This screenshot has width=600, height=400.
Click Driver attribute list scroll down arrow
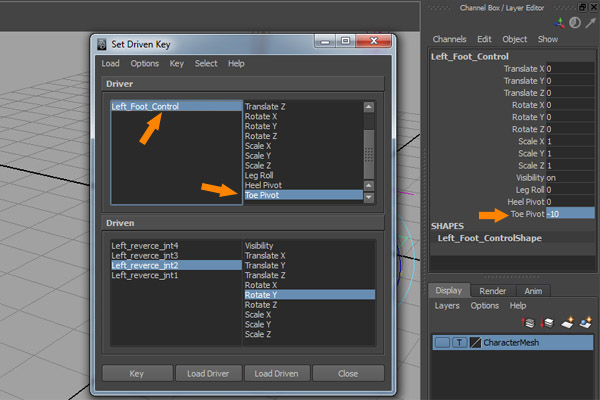(x=368, y=198)
